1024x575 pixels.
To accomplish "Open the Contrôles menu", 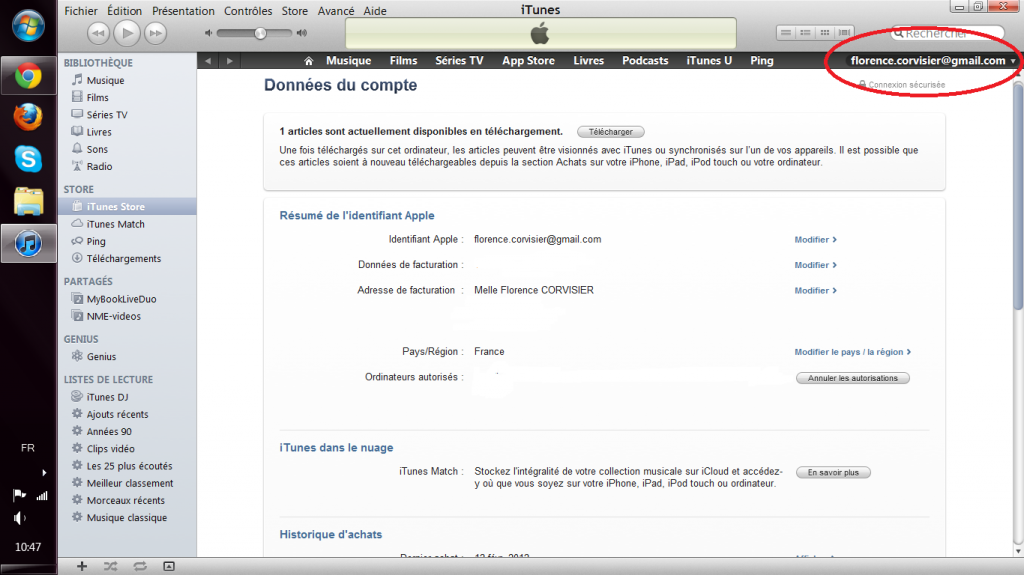I will [x=248, y=10].
